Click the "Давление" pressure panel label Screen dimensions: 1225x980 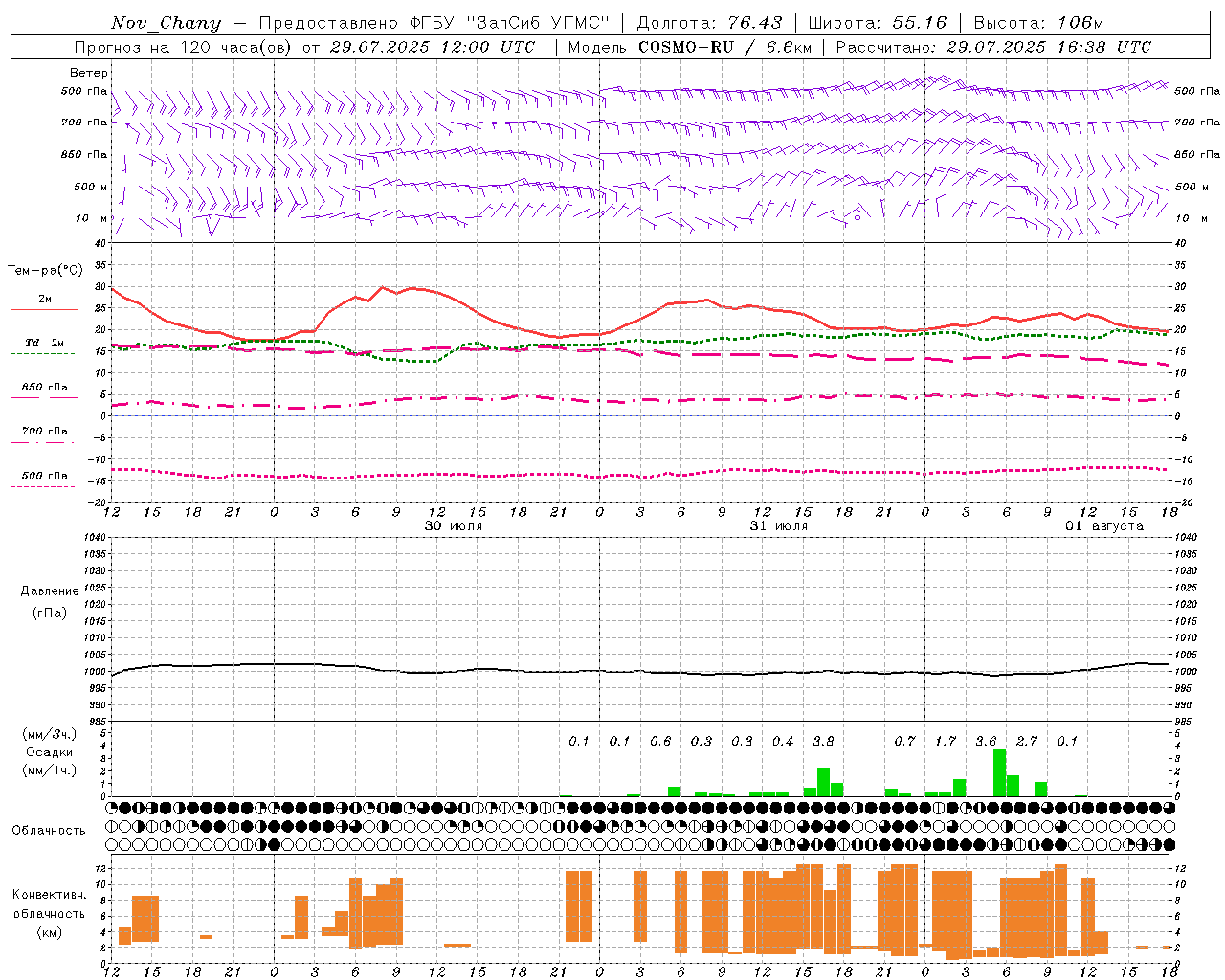click(x=50, y=591)
